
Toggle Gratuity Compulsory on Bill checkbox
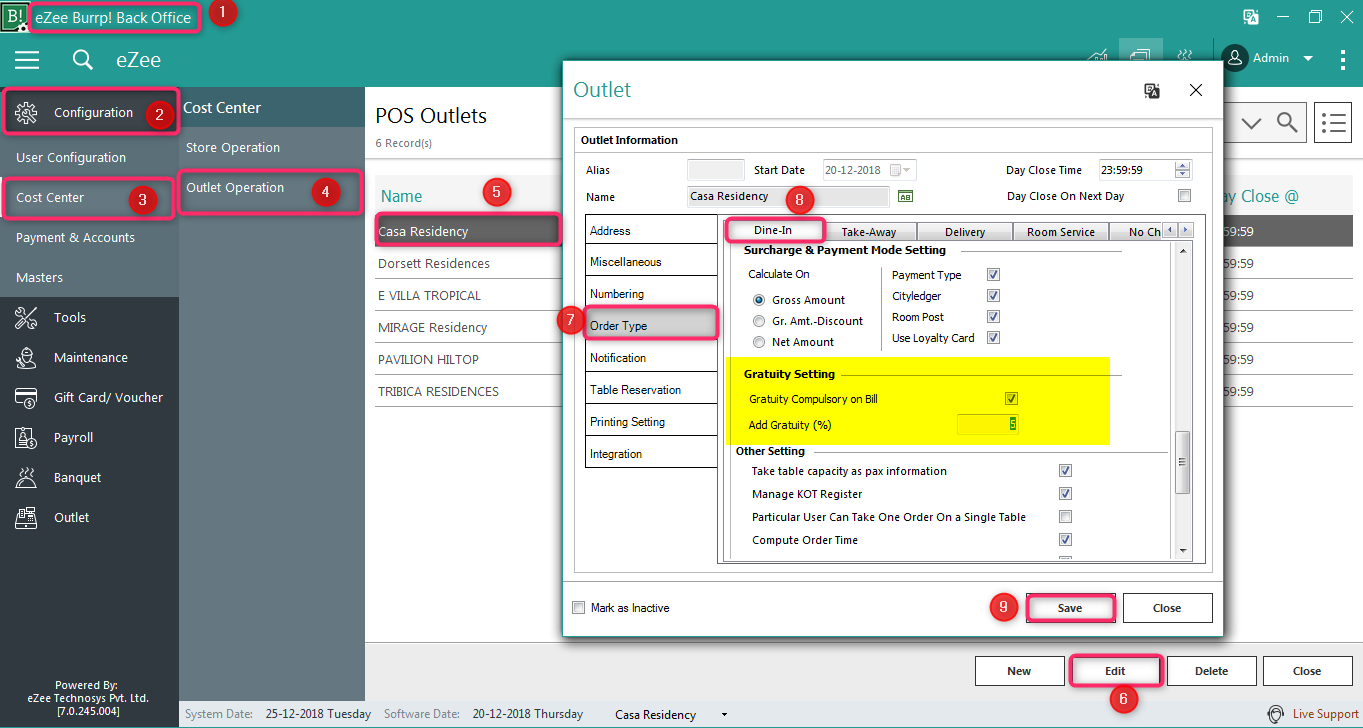[x=1011, y=398]
